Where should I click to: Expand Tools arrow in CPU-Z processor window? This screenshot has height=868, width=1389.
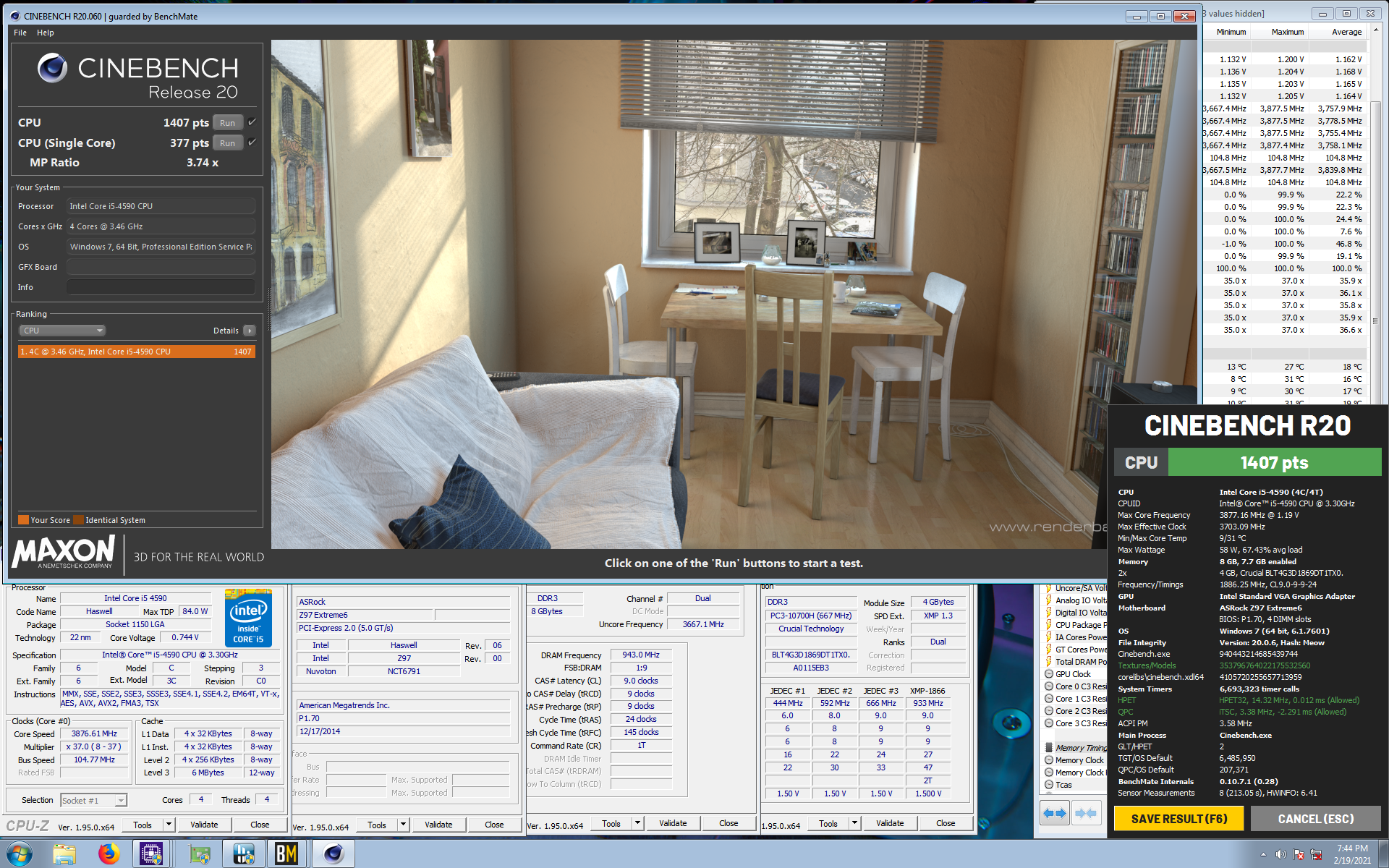[169, 825]
